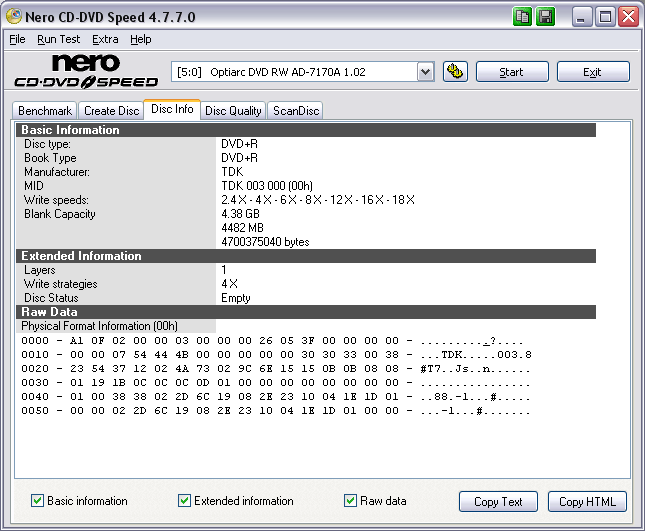Minimize the Nero CD-DVD Speed window
Image resolution: width=645 pixels, height=531 pixels.
[582, 17]
